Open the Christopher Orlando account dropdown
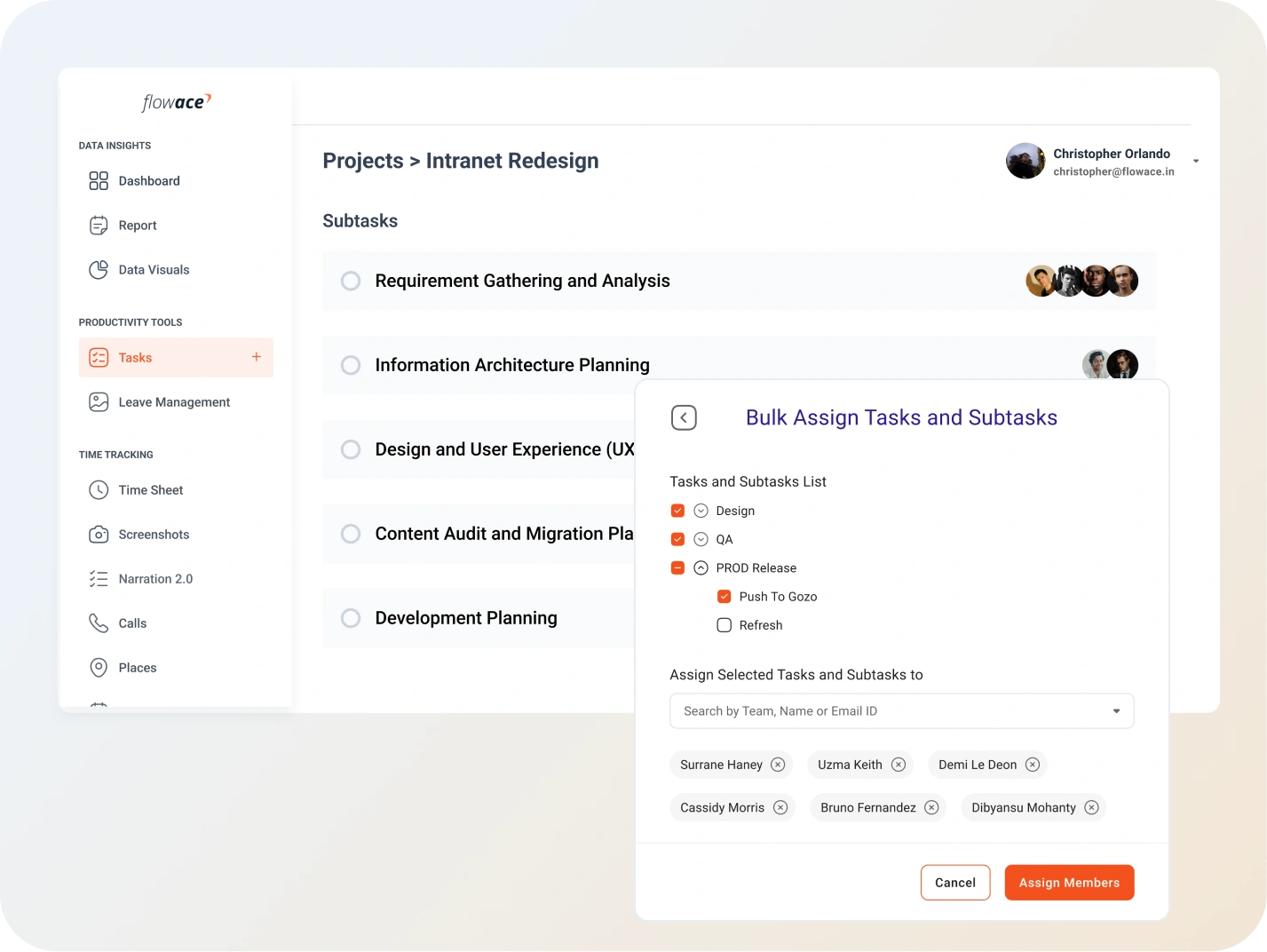This screenshot has width=1267, height=952. [x=1196, y=162]
